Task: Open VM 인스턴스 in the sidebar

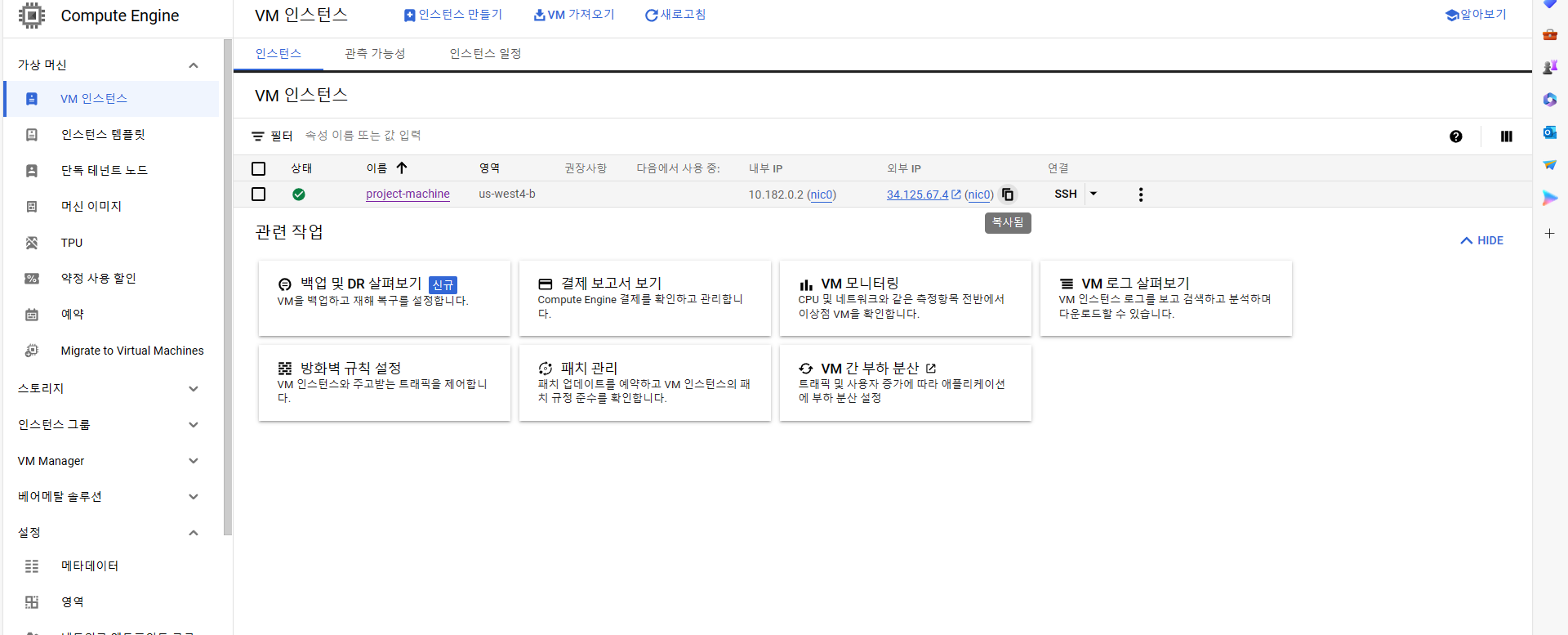Action: point(112,99)
